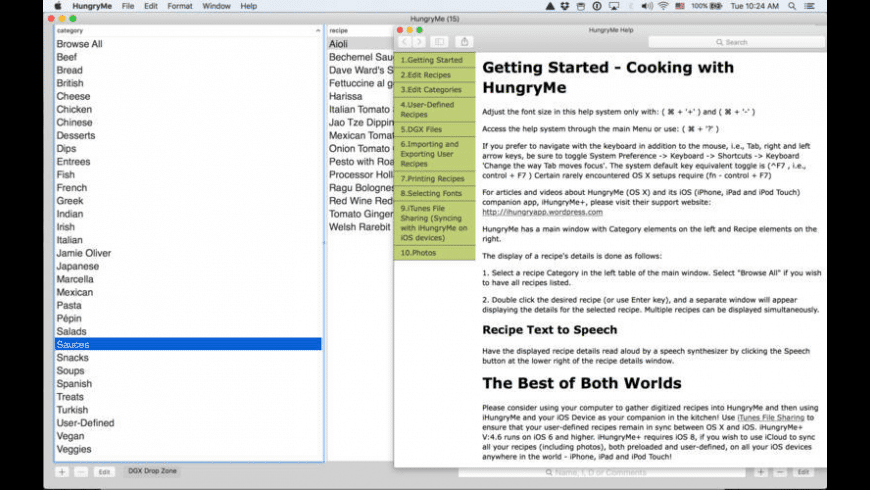The width and height of the screenshot is (870, 490).
Task: Click the recipe search field at bottom
Action: 601,472
